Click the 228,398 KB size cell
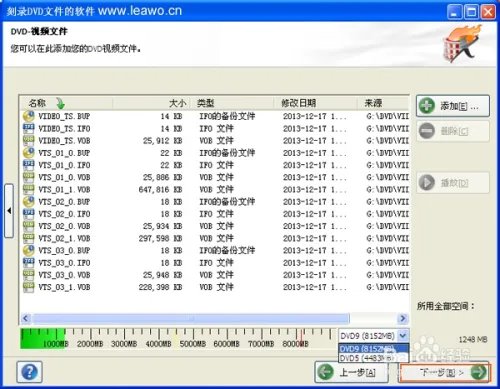 coord(160,287)
